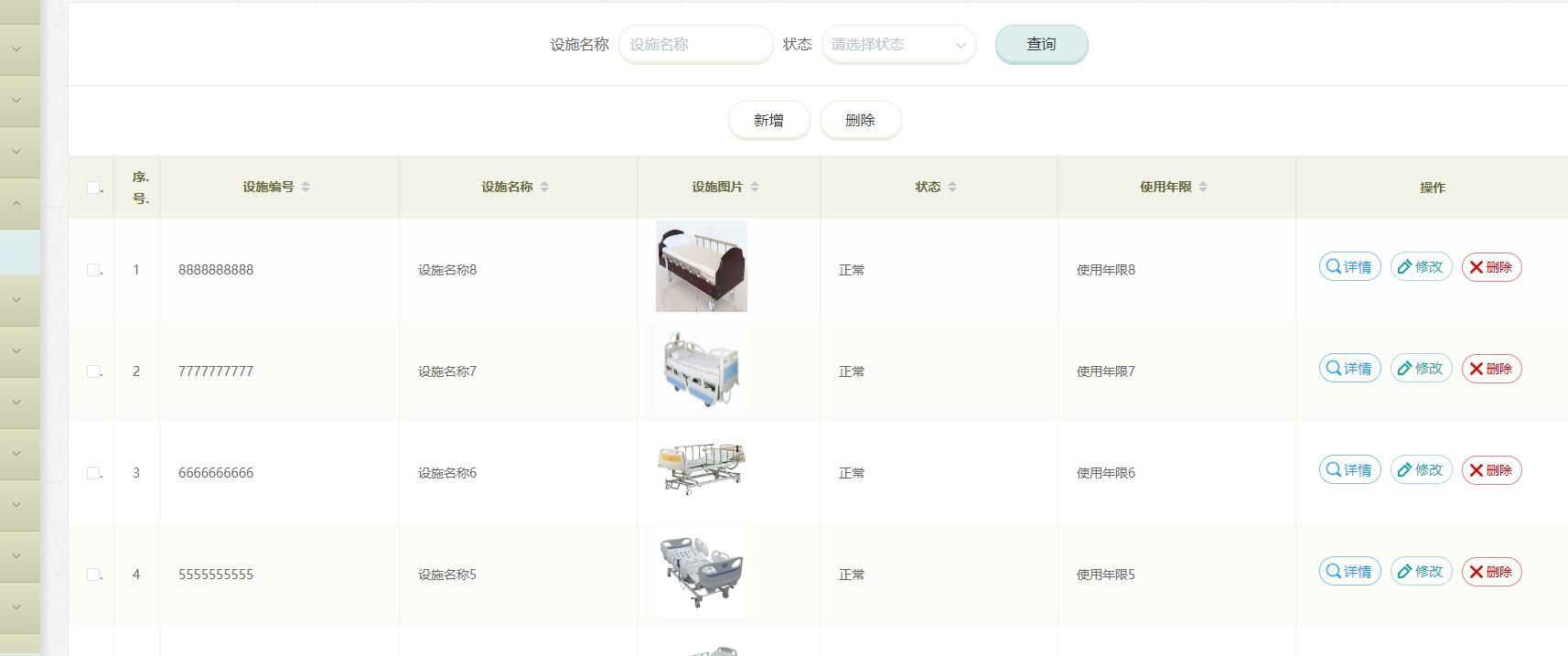The width and height of the screenshot is (1568, 656).
Task: Click cell text 8888888888
Action: [x=216, y=270]
